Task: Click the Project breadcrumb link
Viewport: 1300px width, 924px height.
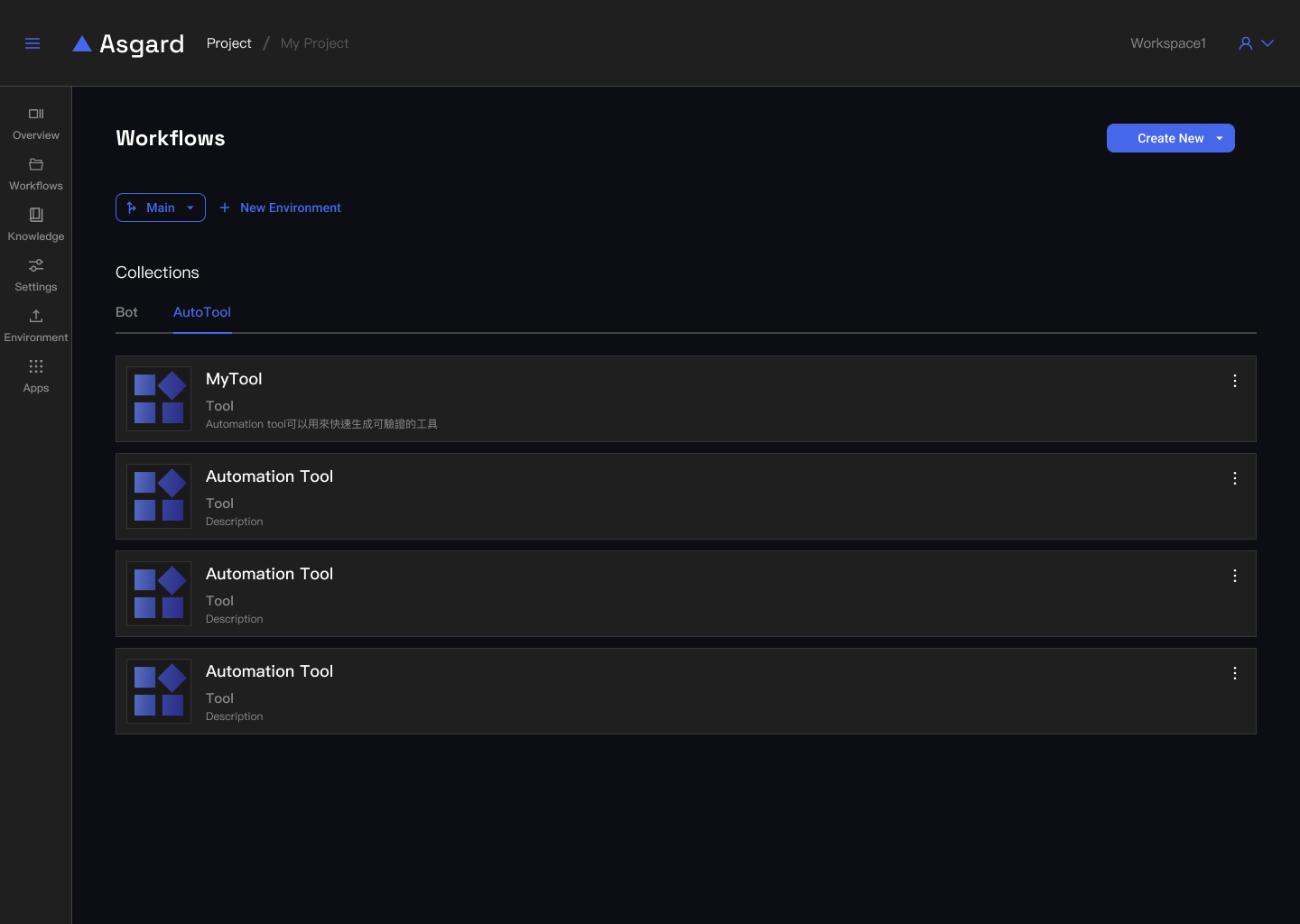Action: (x=228, y=43)
